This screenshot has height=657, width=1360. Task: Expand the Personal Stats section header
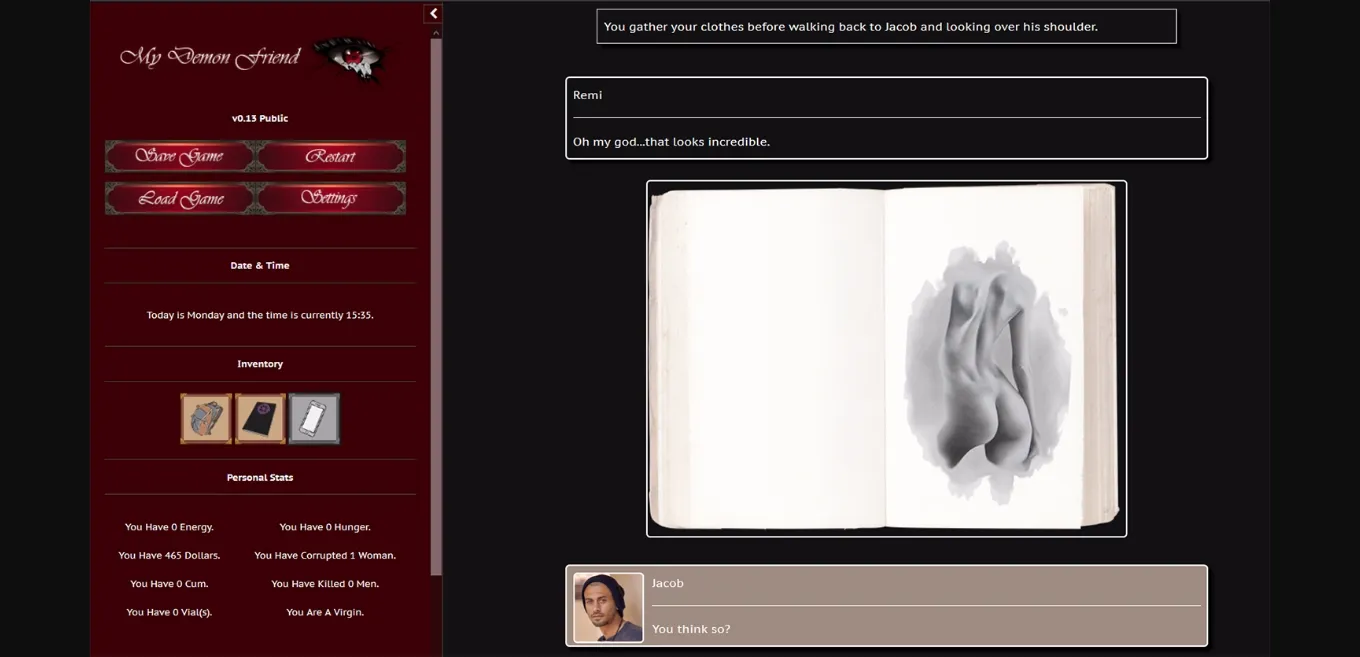click(x=259, y=477)
